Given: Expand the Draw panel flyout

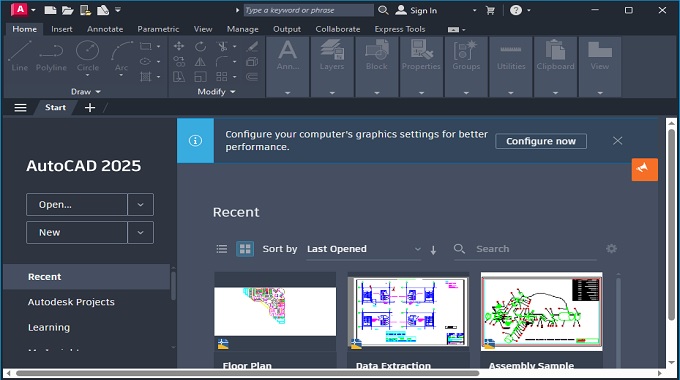Looking at the screenshot, I should 86,92.
